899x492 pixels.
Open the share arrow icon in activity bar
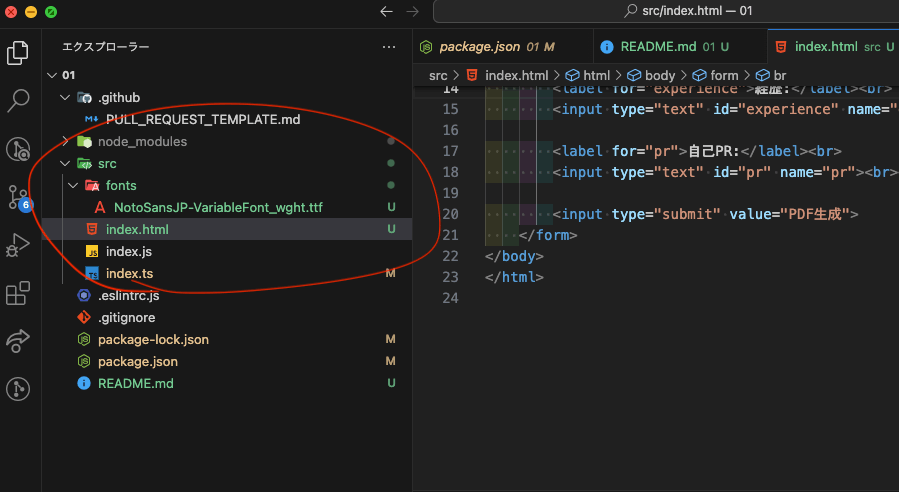(18, 341)
